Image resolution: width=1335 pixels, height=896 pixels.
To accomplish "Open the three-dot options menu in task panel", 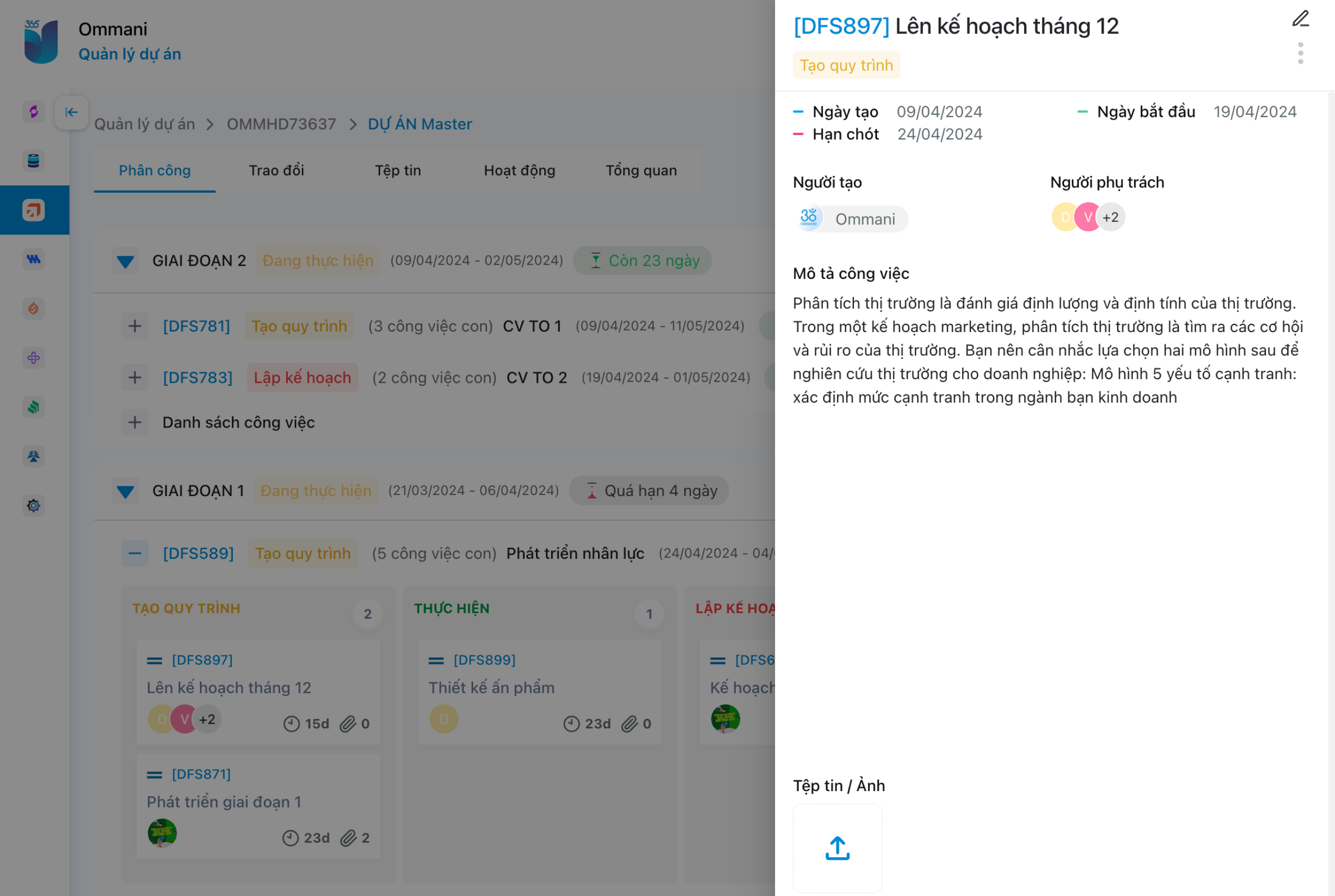I will 1300,53.
